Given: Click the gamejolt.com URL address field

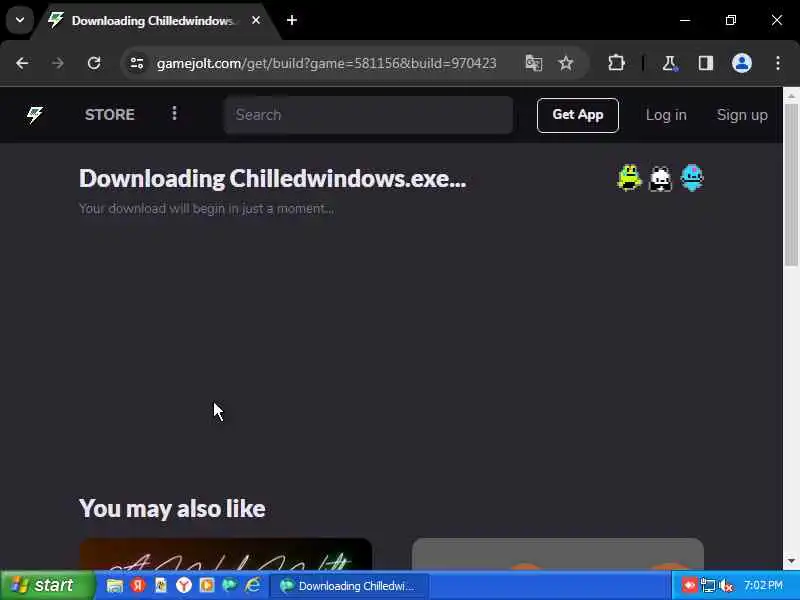Looking at the screenshot, I should tap(327, 63).
